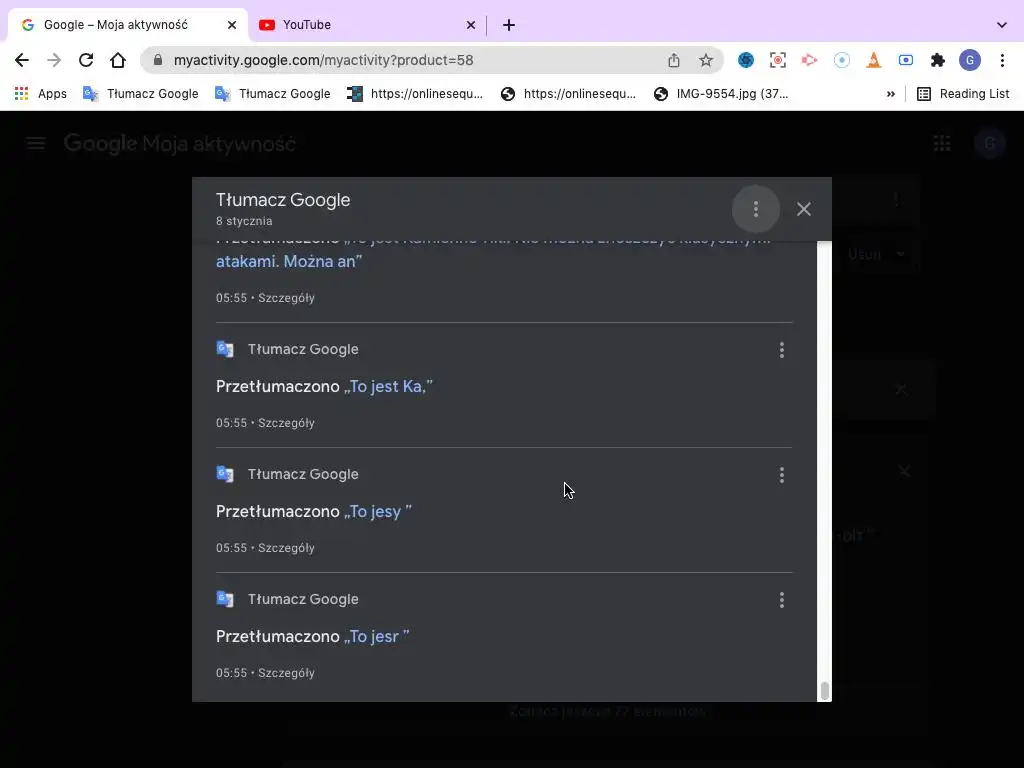Image resolution: width=1024 pixels, height=768 pixels.
Task: Open Chrome three-dot menu
Action: tap(1002, 60)
